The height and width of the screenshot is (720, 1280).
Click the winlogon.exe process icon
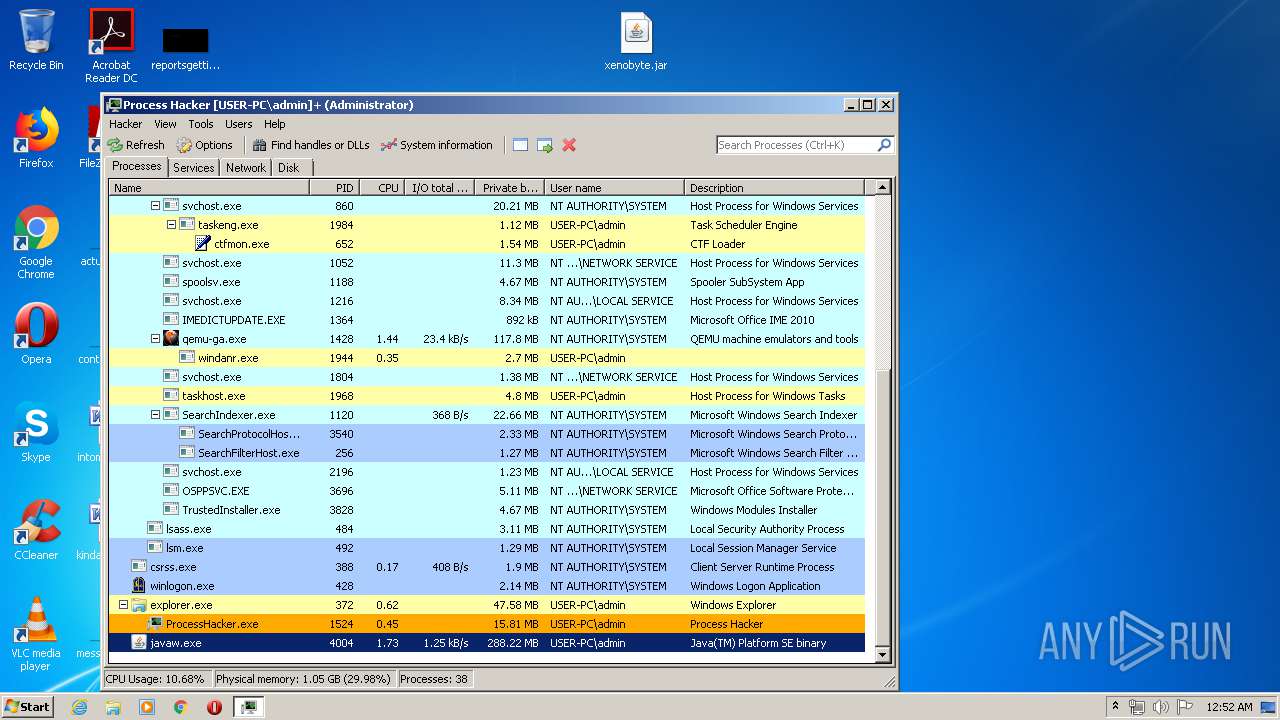pos(139,586)
